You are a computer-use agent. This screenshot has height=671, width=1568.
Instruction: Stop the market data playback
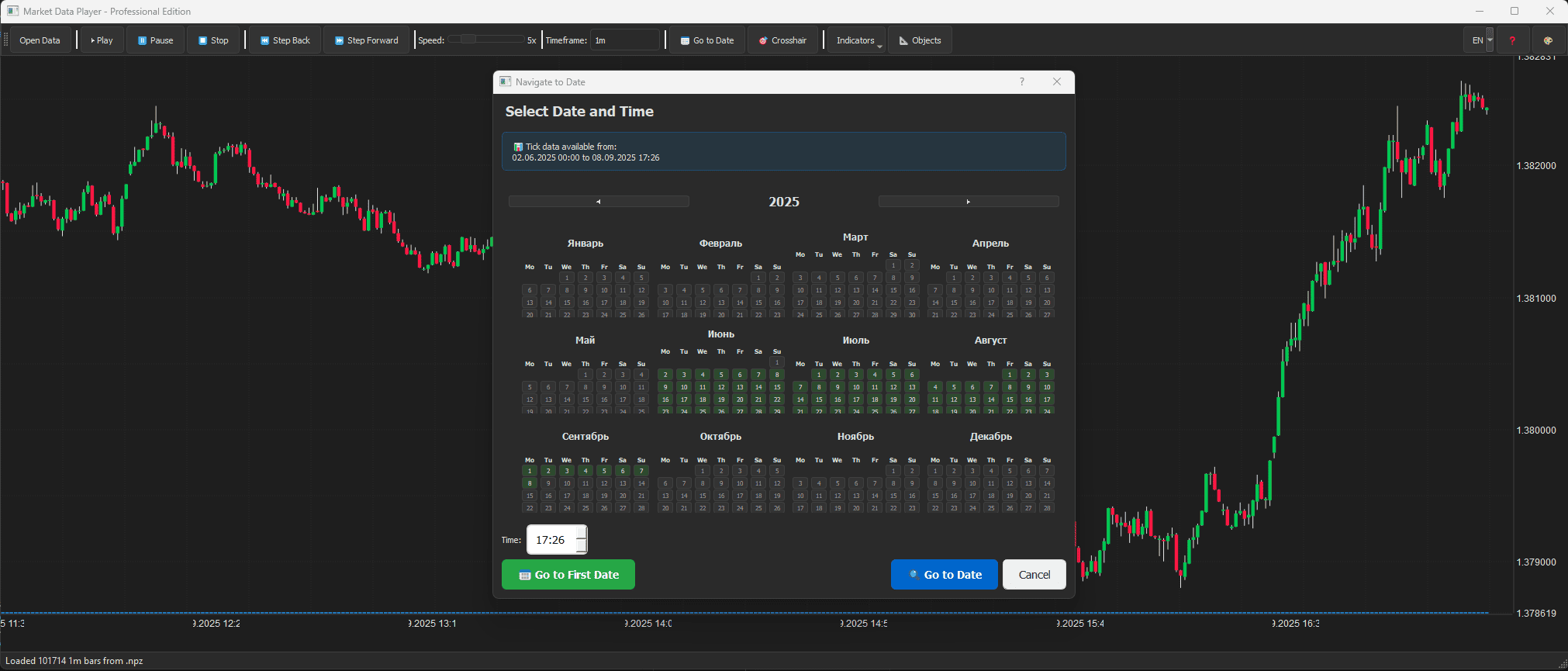(x=213, y=40)
